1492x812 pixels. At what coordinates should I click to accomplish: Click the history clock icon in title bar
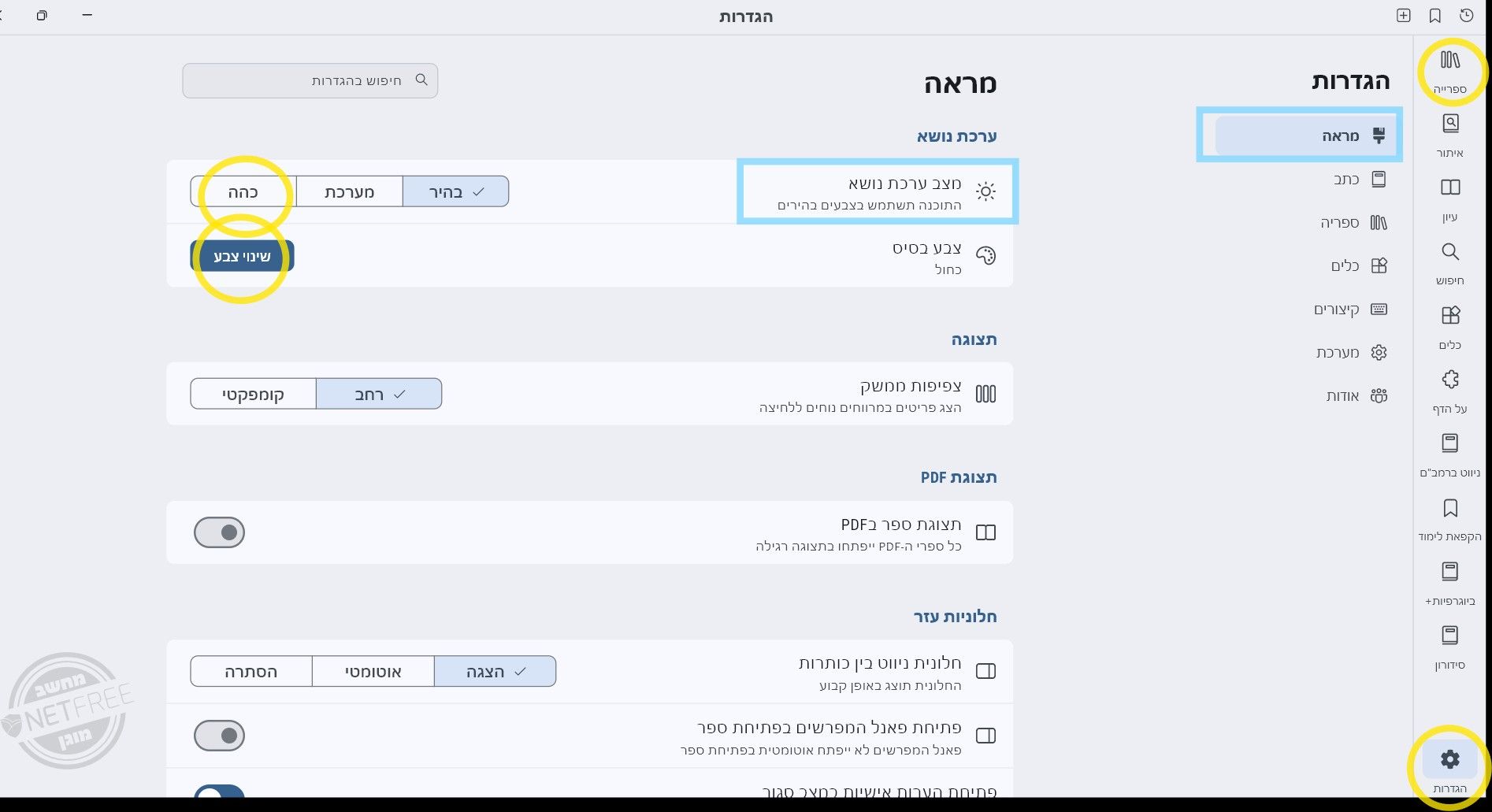[1466, 16]
